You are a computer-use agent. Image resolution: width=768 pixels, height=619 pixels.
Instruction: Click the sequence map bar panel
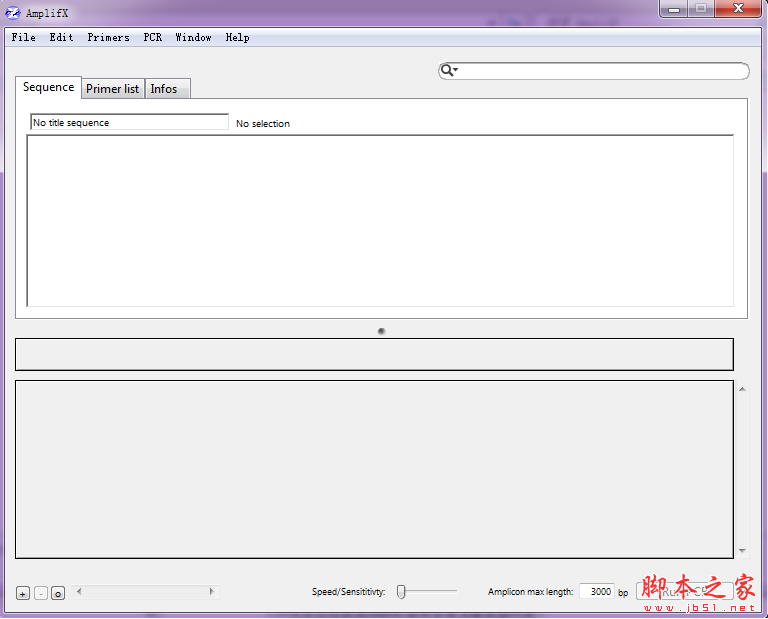pyautogui.click(x=374, y=354)
